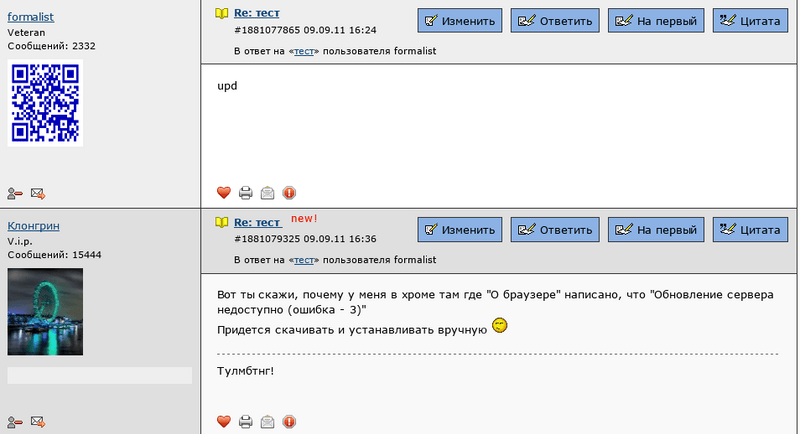
Task: Message Клонгрин using the sidebar envelope icon
Action: tap(38, 421)
